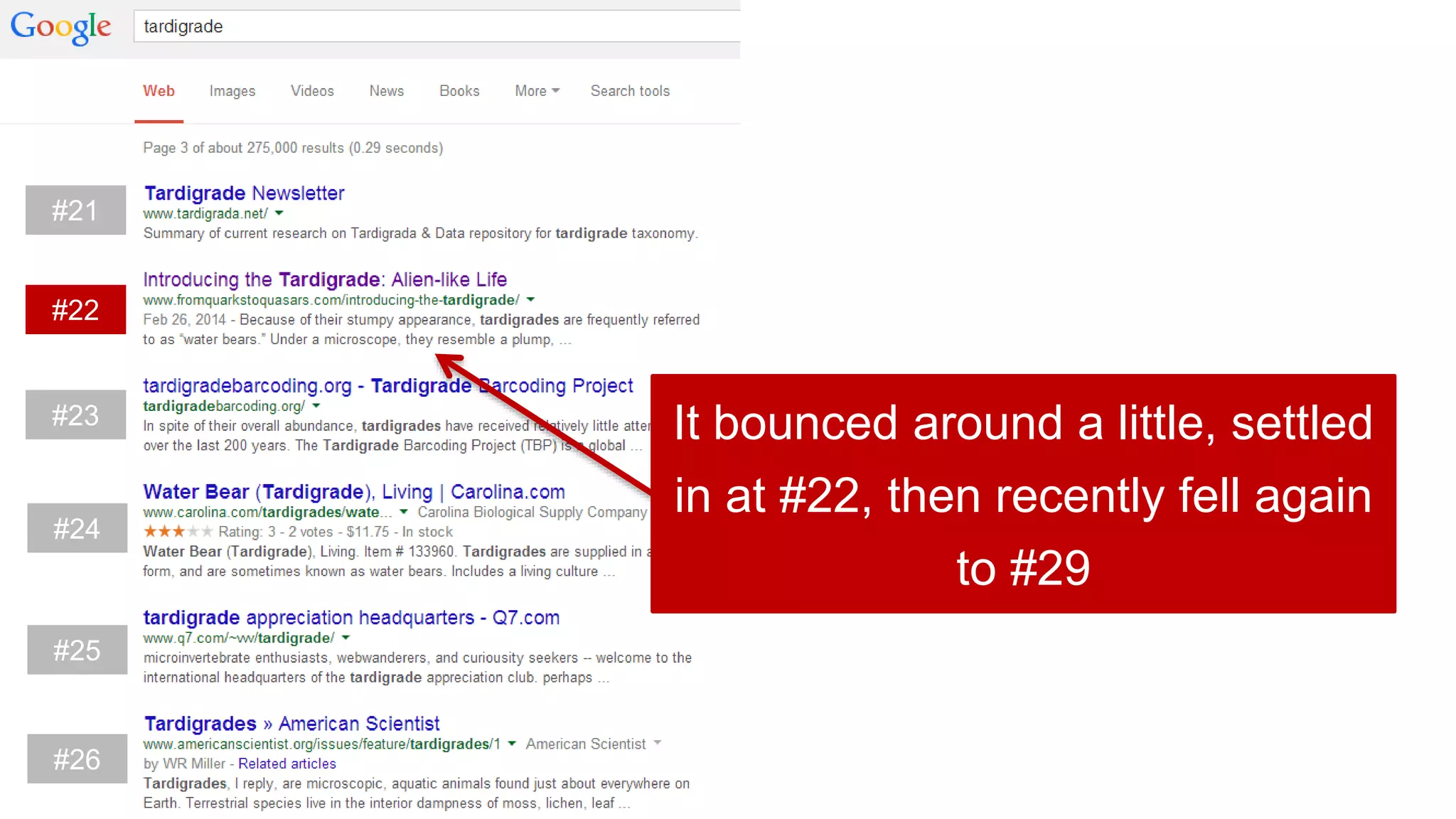Image resolution: width=1456 pixels, height=819 pixels.
Task: Select the Web tab
Action: [159, 91]
